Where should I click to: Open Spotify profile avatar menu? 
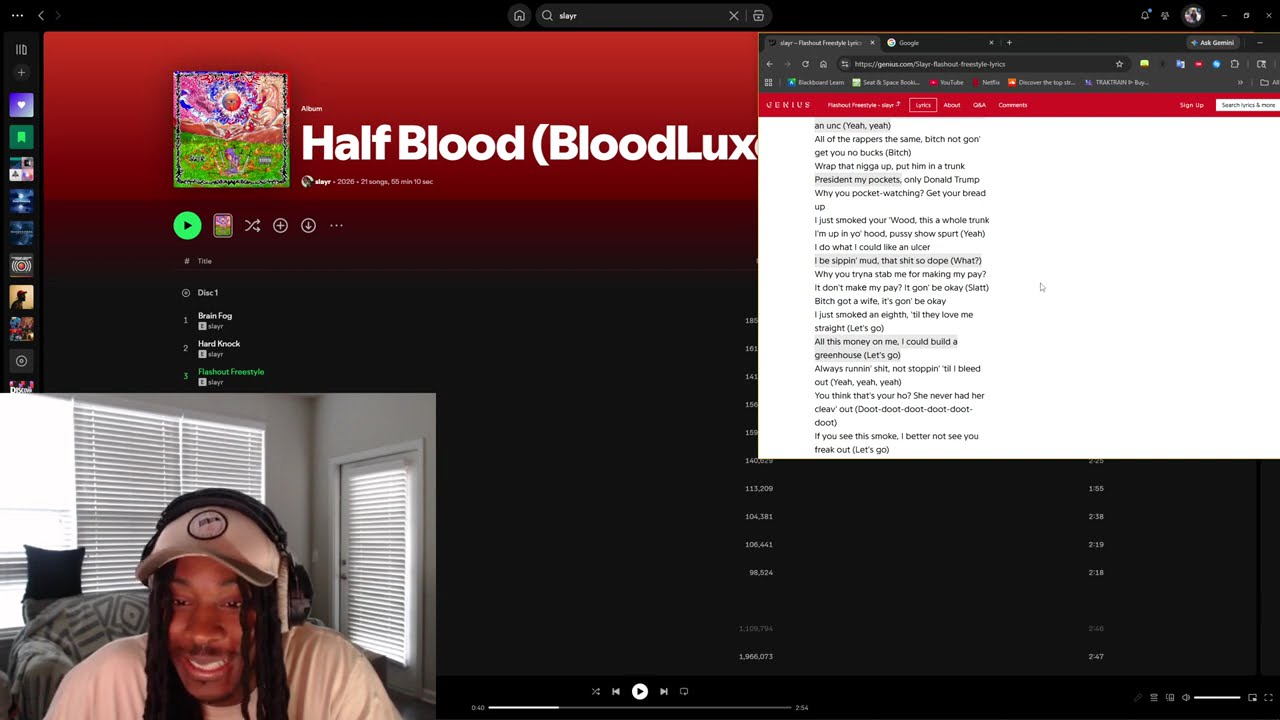coord(1192,15)
